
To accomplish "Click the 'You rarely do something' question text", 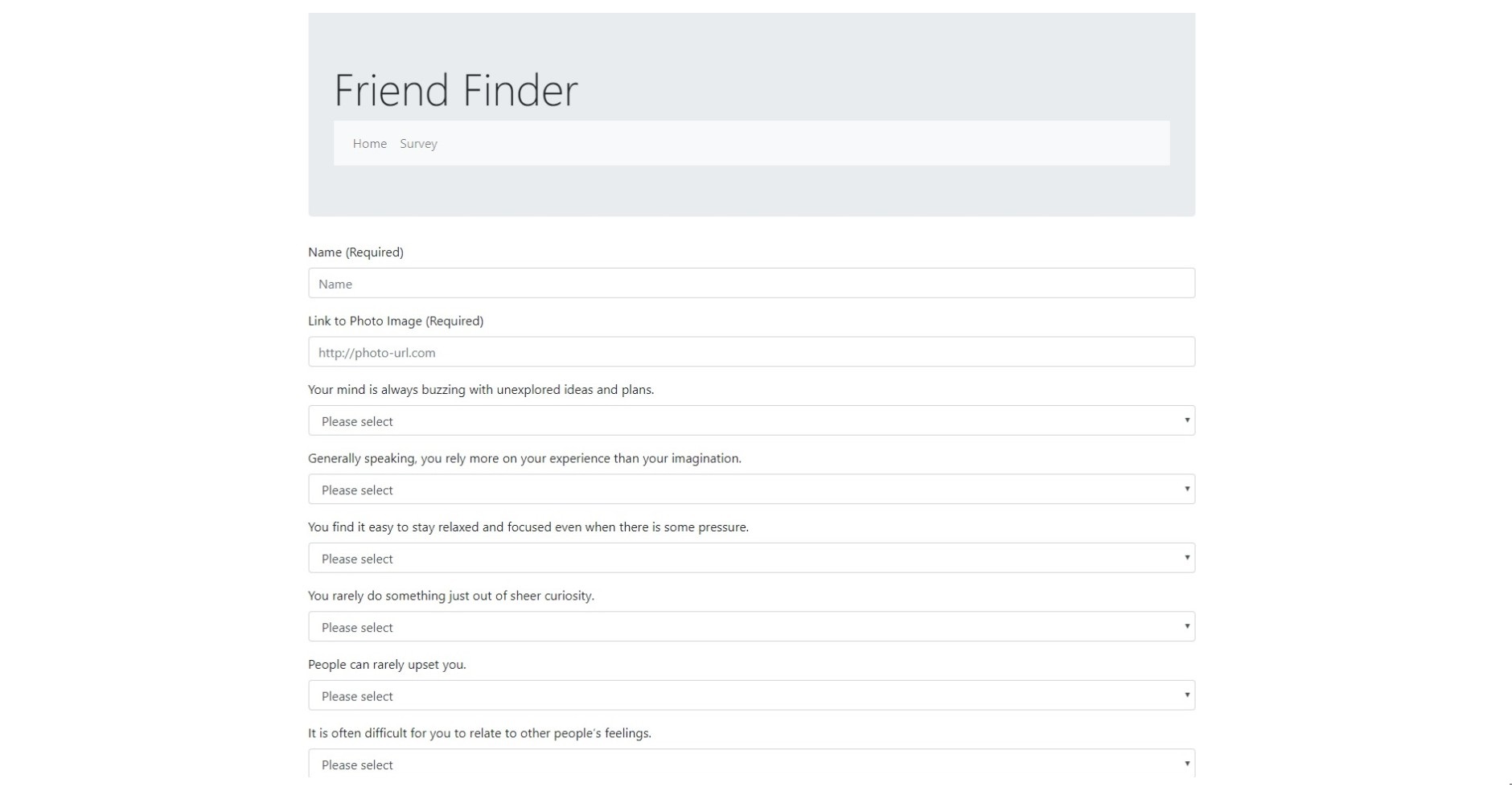I will [x=450, y=596].
